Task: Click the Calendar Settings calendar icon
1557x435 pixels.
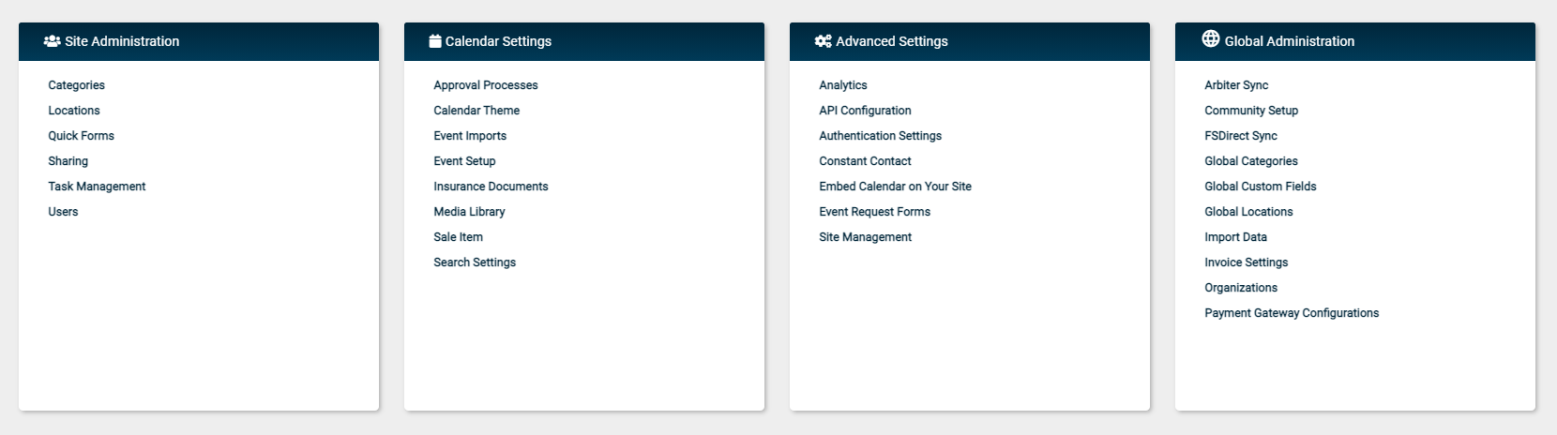Action: click(435, 41)
